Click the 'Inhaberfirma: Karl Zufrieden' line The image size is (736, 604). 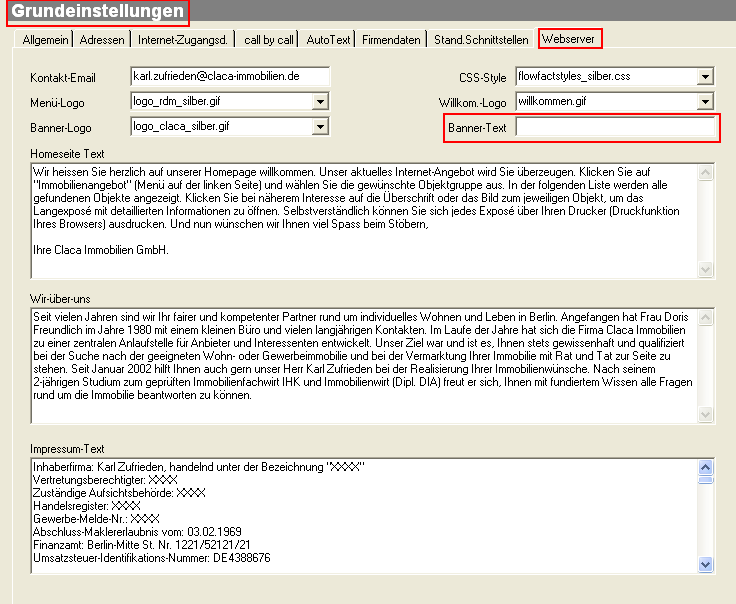(199, 467)
